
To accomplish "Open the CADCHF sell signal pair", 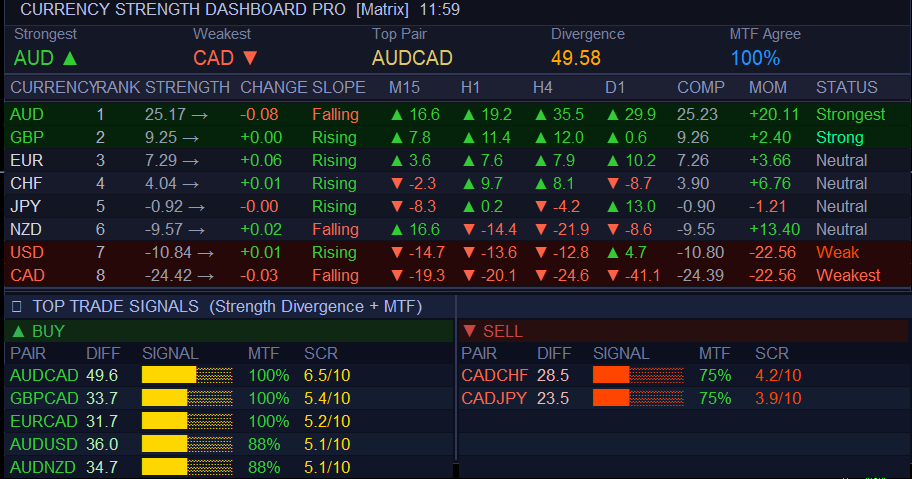I will click(x=495, y=376).
